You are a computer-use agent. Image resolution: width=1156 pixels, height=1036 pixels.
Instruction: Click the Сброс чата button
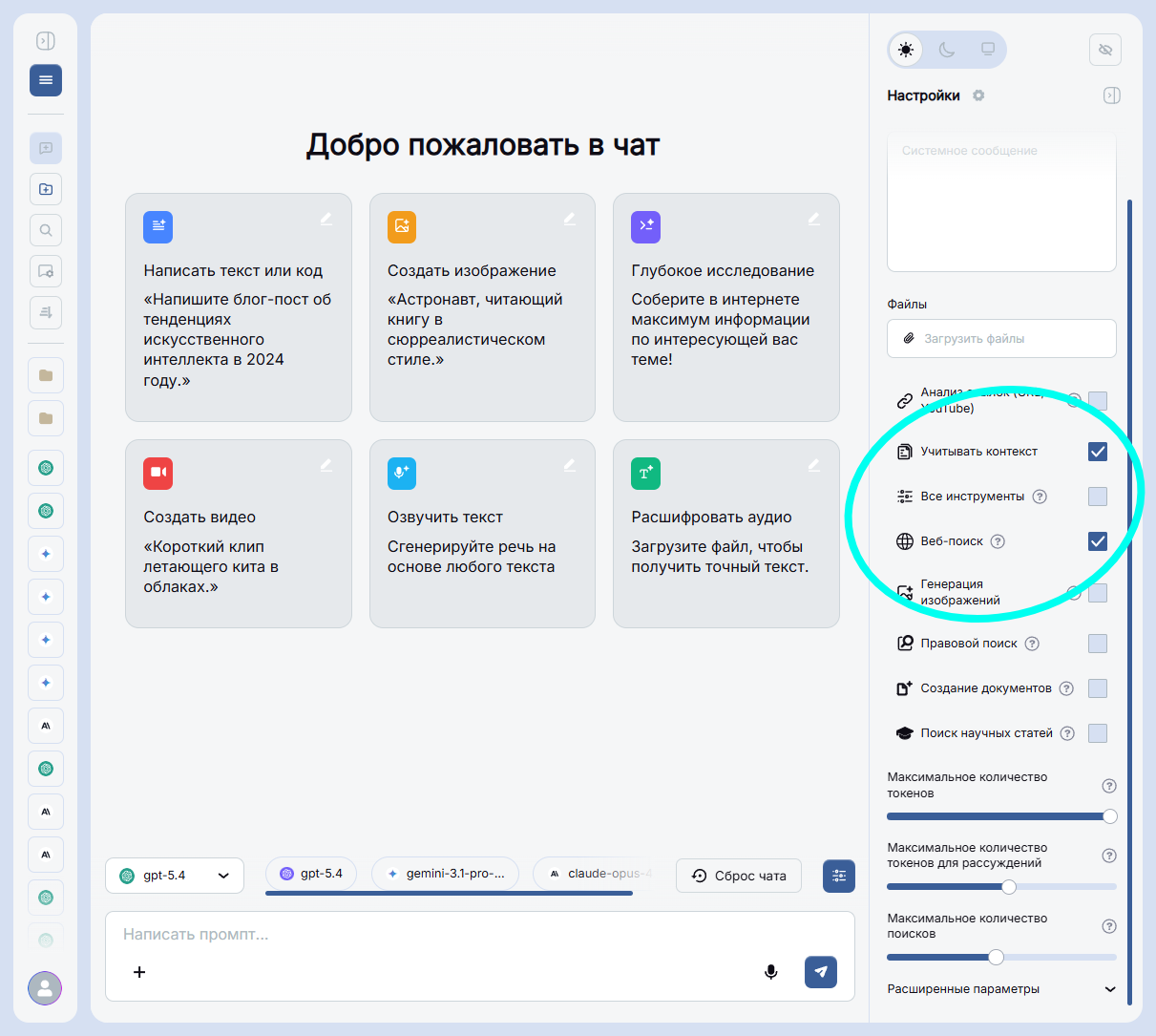click(738, 876)
